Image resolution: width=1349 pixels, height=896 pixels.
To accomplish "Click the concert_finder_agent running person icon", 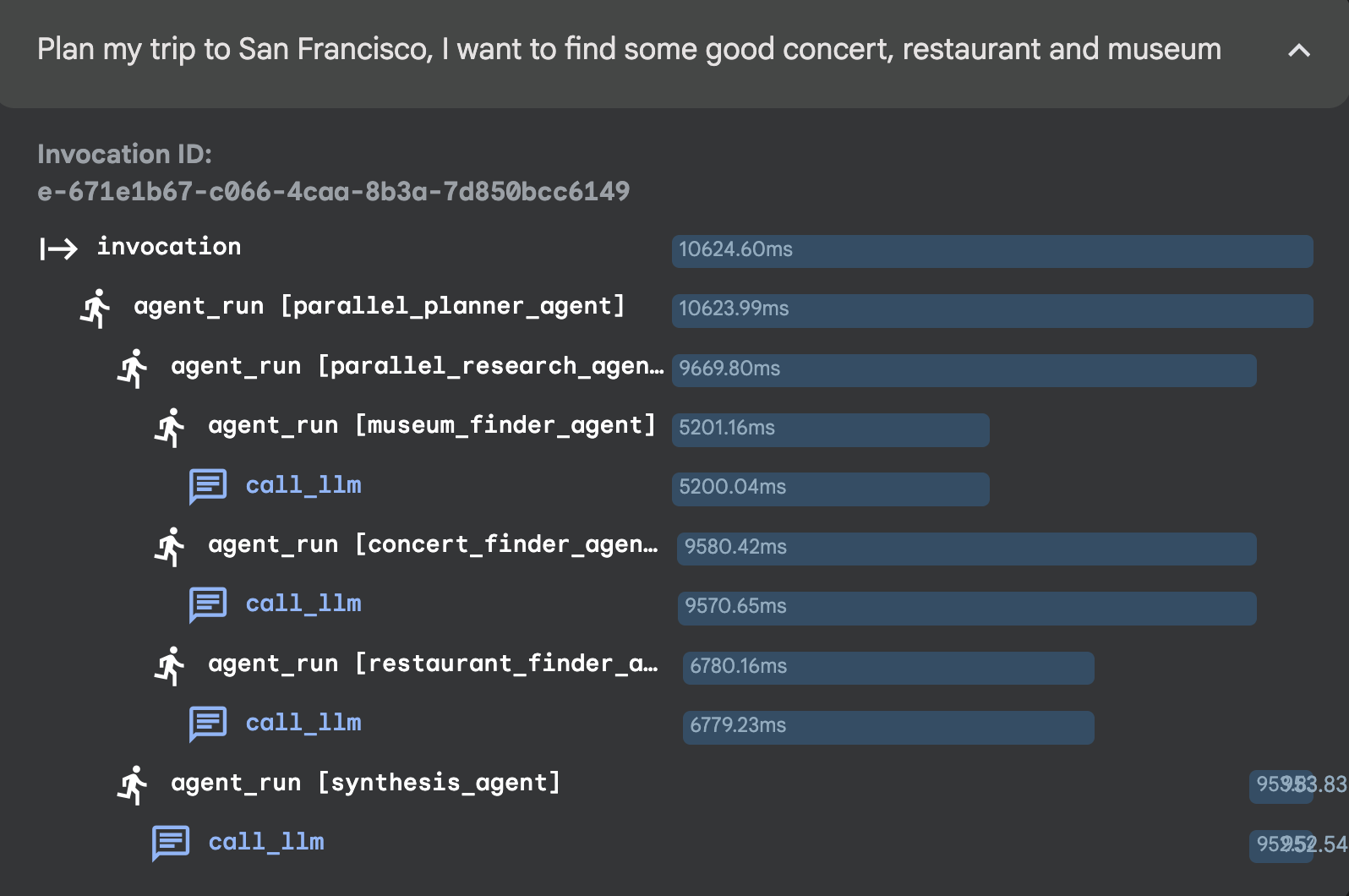I will click(170, 547).
